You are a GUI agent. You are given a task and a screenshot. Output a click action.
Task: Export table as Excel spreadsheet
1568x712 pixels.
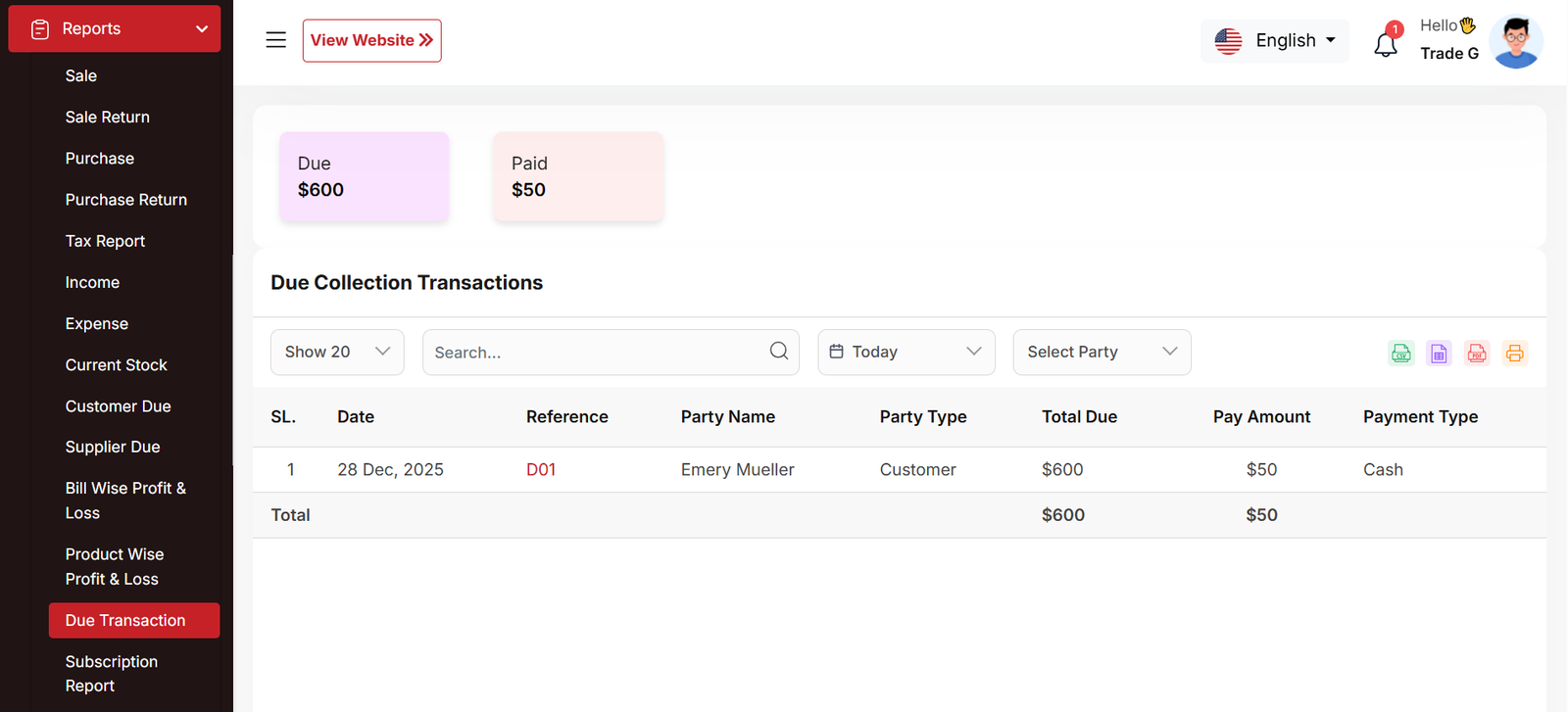[1439, 354]
